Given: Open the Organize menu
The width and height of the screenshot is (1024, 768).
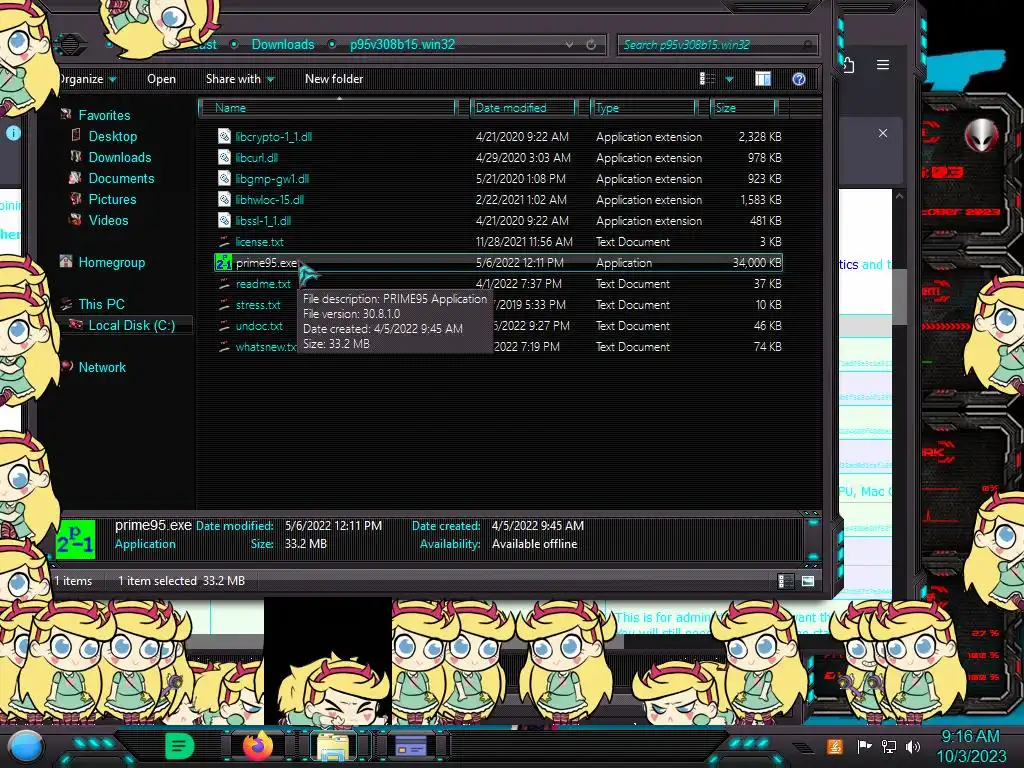Looking at the screenshot, I should (87, 79).
